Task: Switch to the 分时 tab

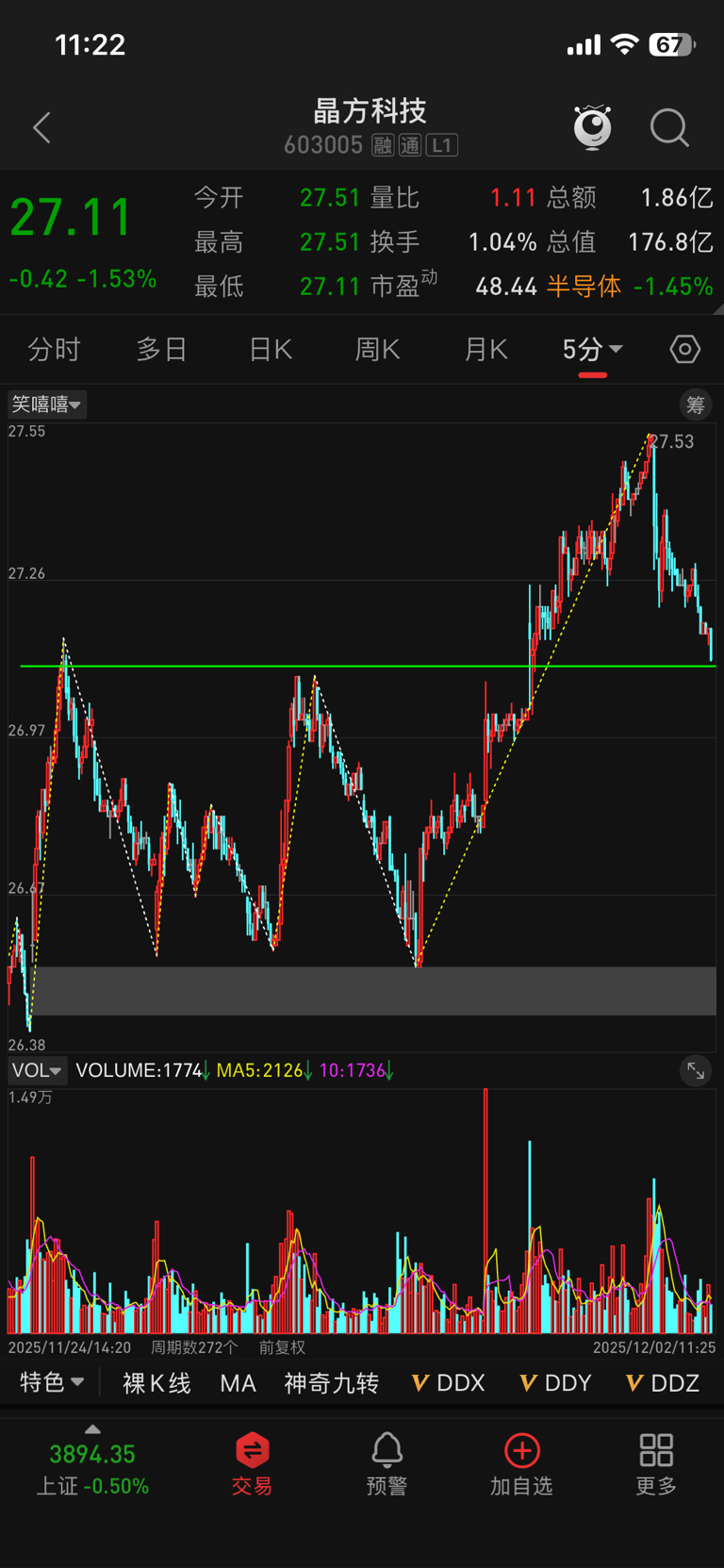Action: (54, 350)
